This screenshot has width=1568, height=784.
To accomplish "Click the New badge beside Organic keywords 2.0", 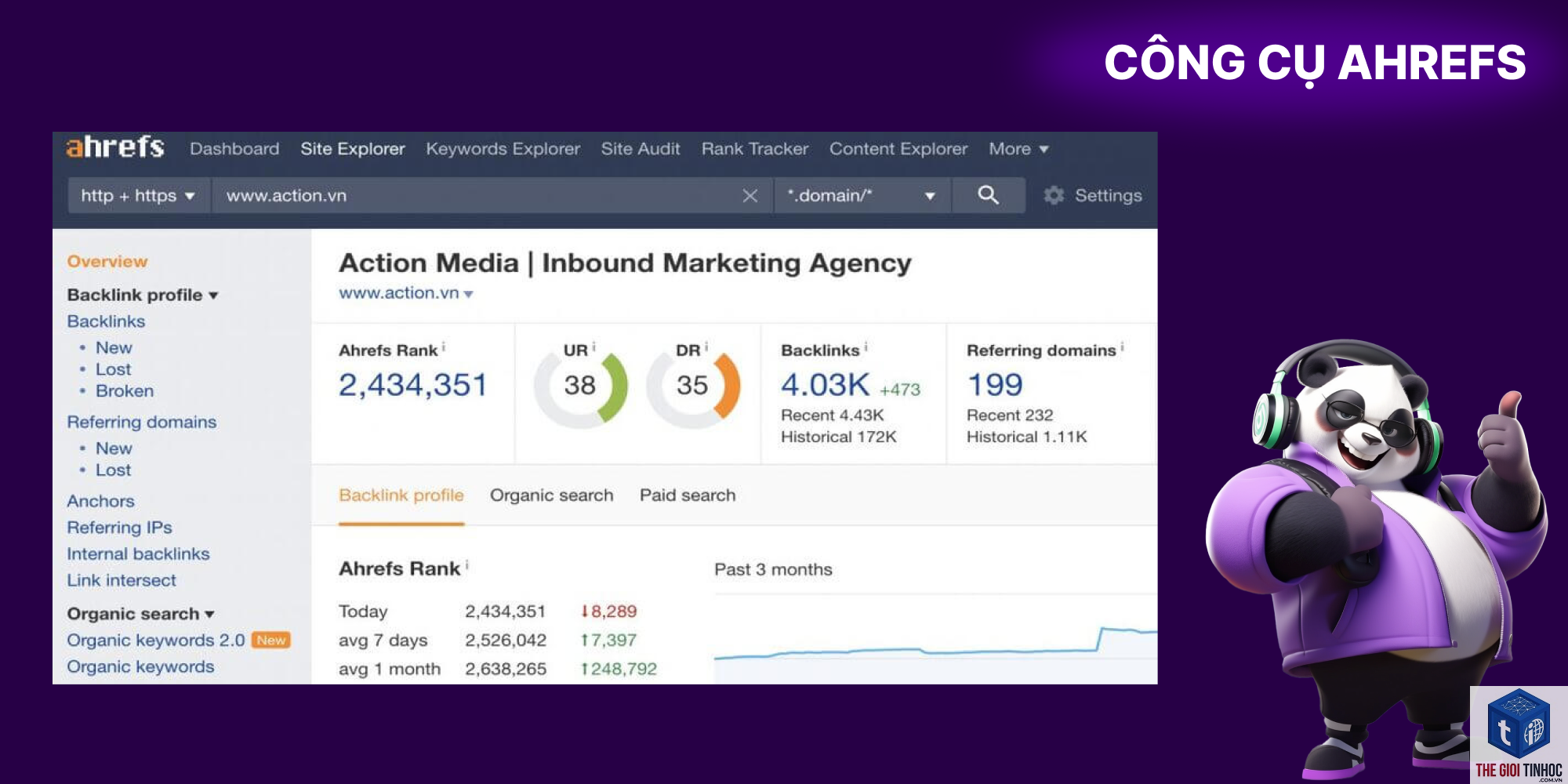I will [x=271, y=641].
